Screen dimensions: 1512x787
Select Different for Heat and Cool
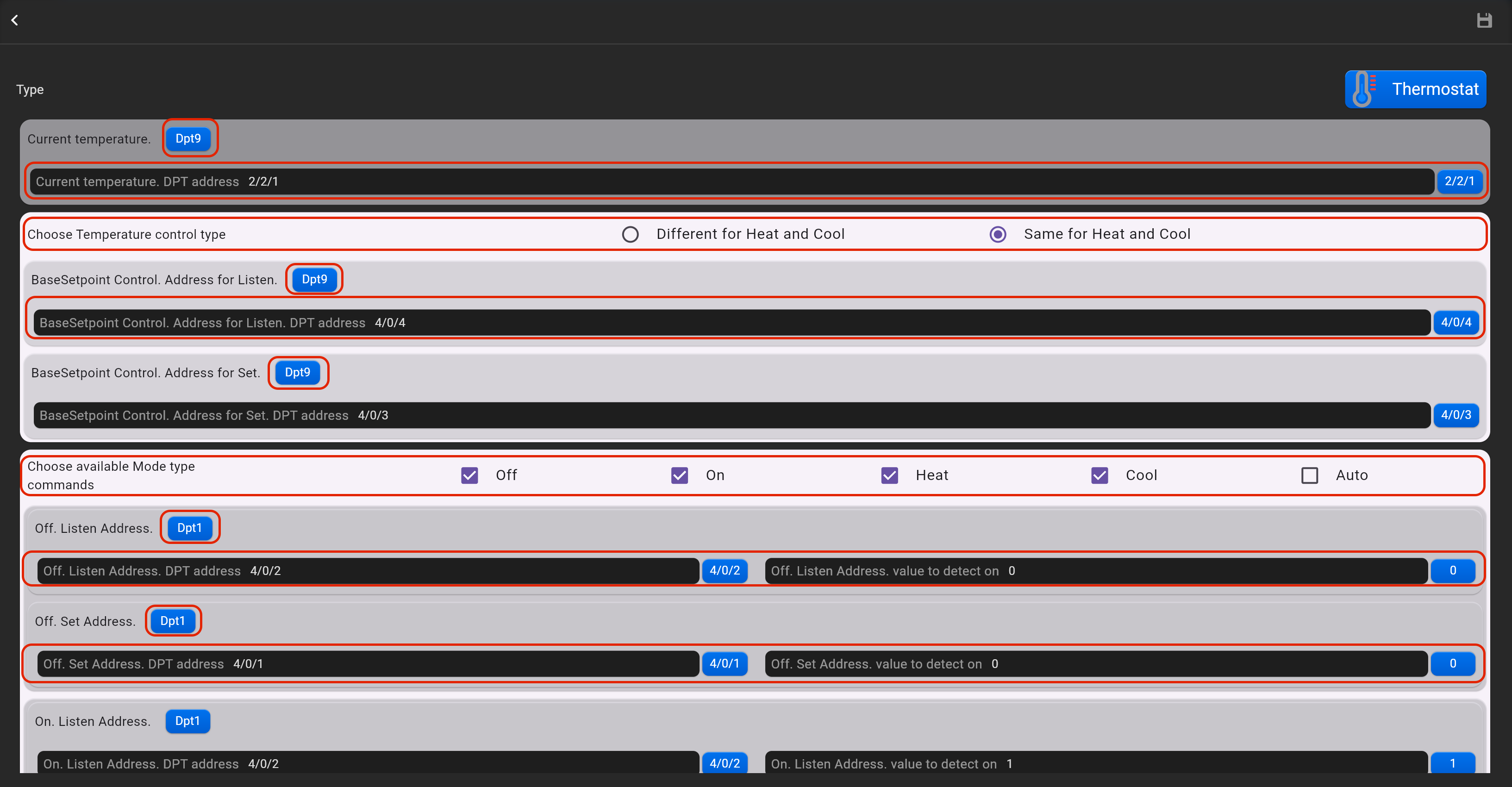[631, 234]
